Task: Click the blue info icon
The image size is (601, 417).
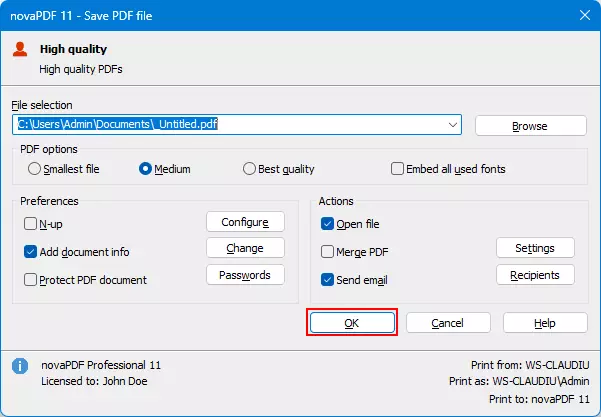Action: pyautogui.click(x=20, y=366)
